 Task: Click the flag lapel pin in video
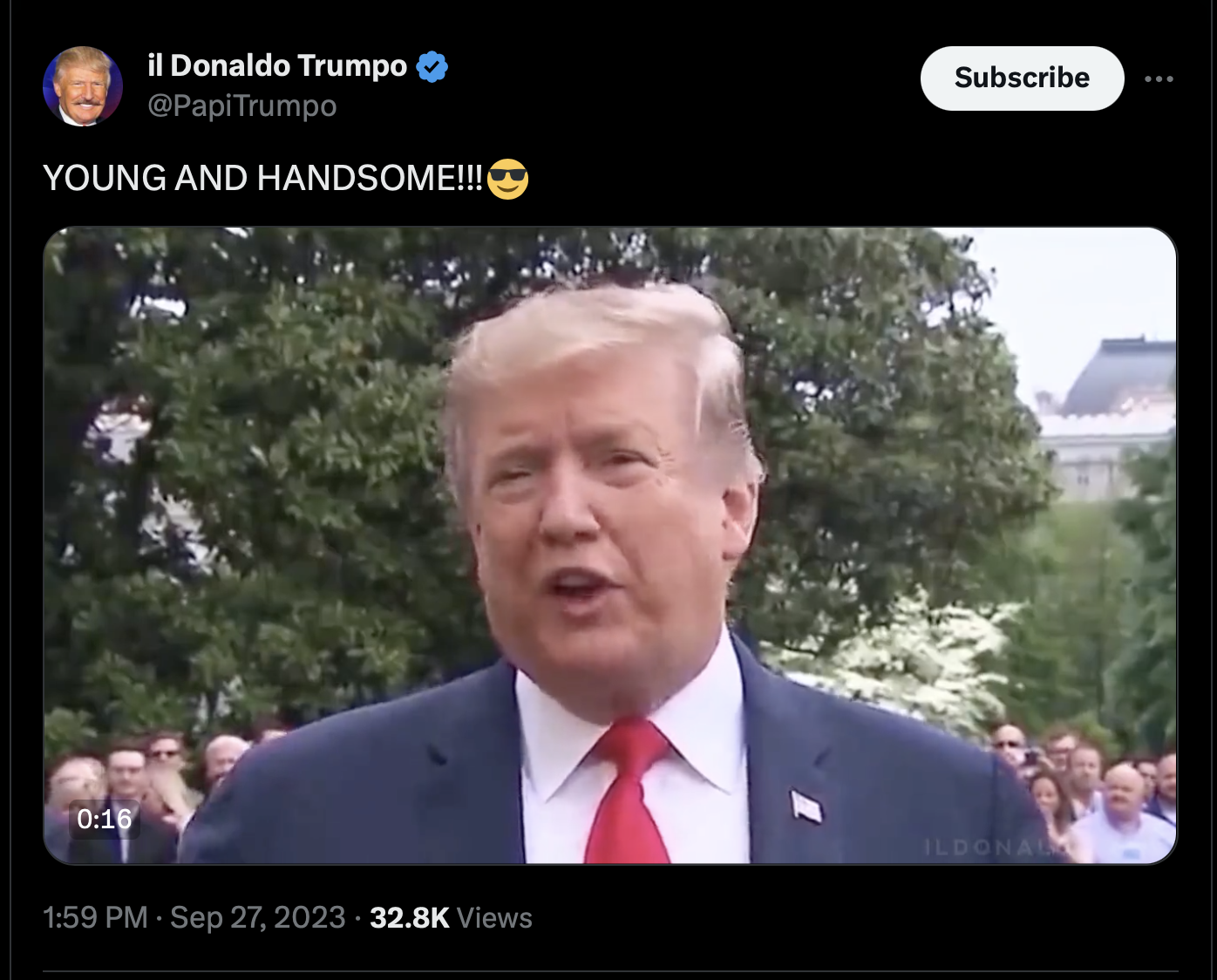tap(806, 806)
